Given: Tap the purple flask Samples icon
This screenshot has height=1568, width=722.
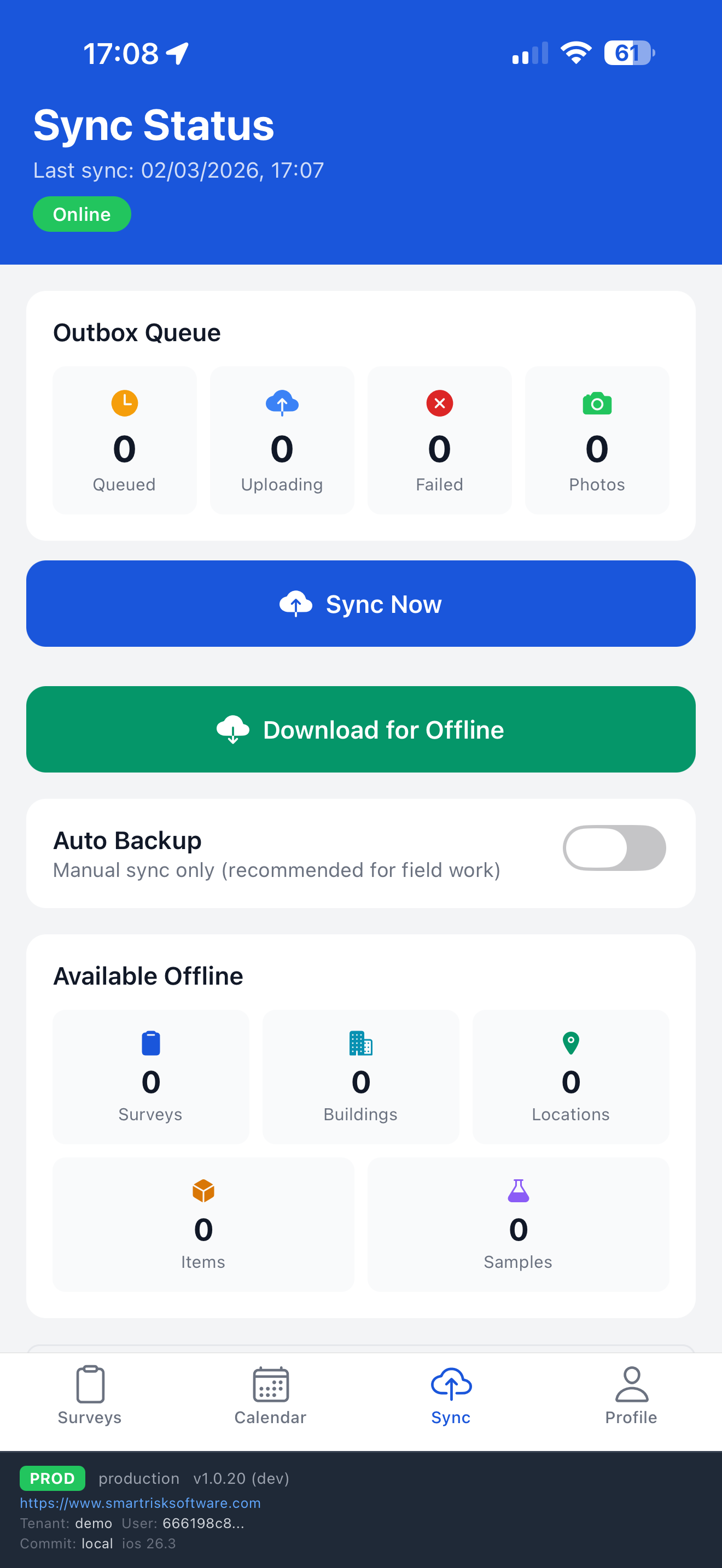Looking at the screenshot, I should [519, 1191].
